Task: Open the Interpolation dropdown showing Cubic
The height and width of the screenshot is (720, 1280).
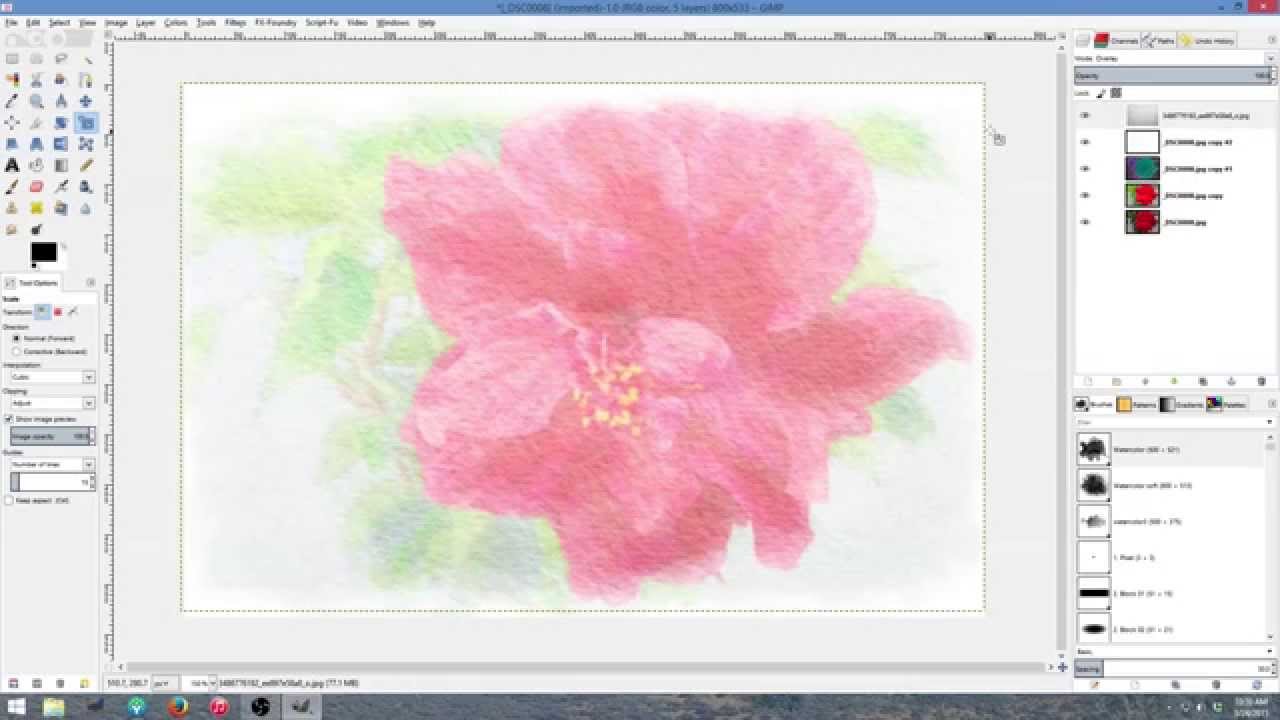Action: click(50, 377)
